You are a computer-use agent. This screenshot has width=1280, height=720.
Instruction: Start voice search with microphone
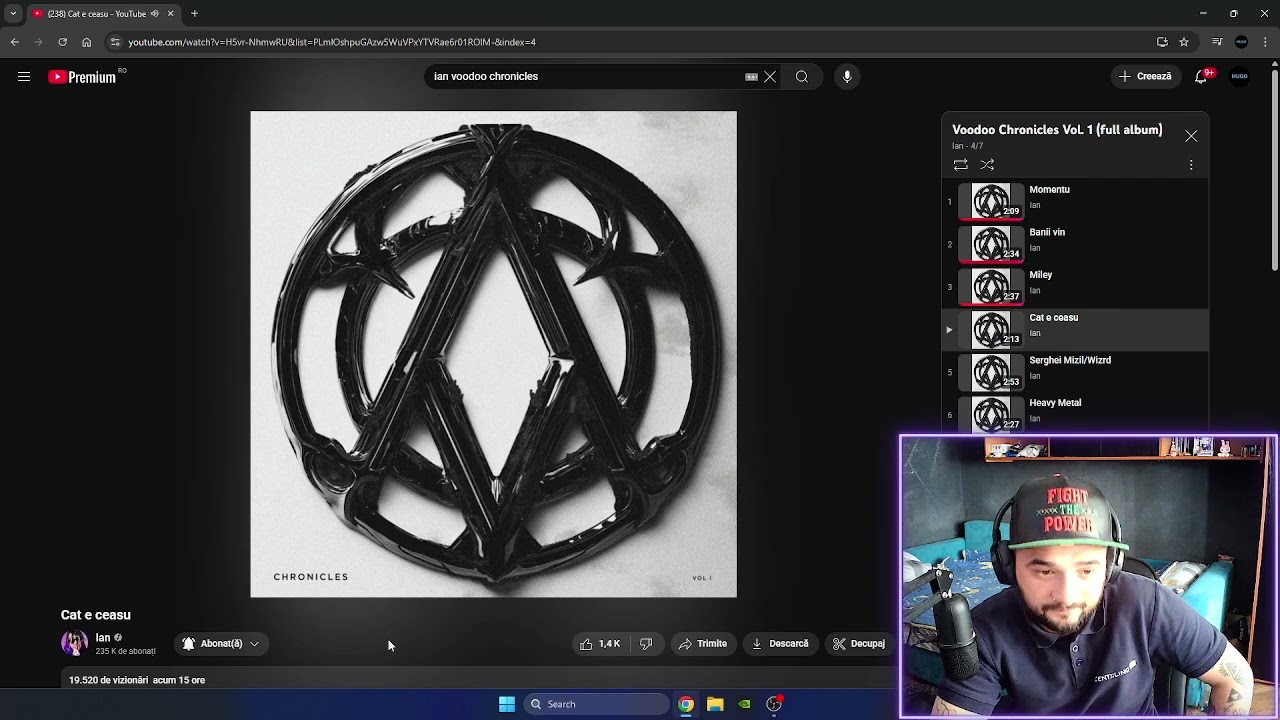click(x=847, y=77)
